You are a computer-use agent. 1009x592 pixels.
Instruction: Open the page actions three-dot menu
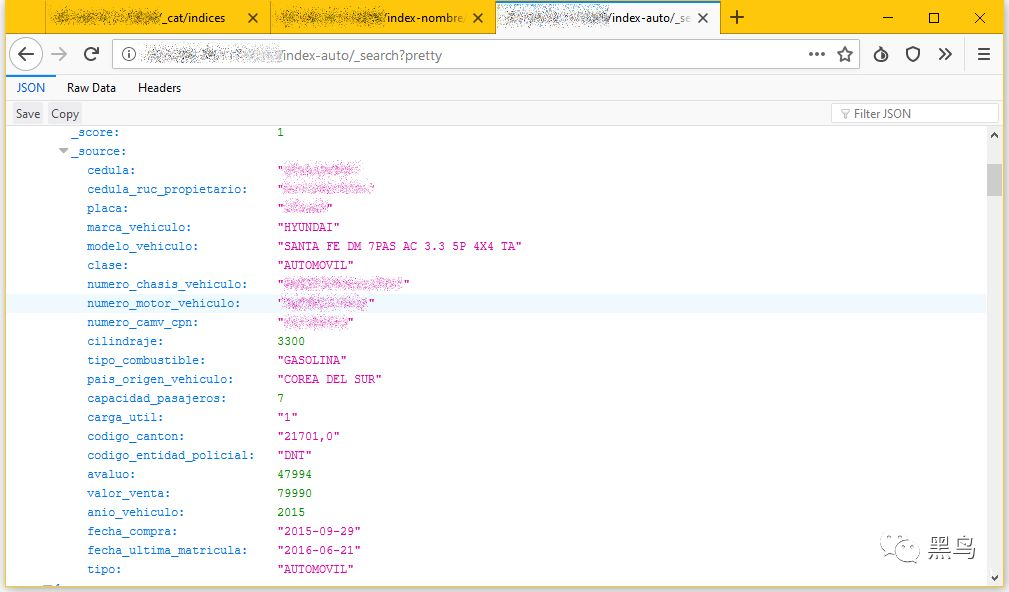pos(817,55)
